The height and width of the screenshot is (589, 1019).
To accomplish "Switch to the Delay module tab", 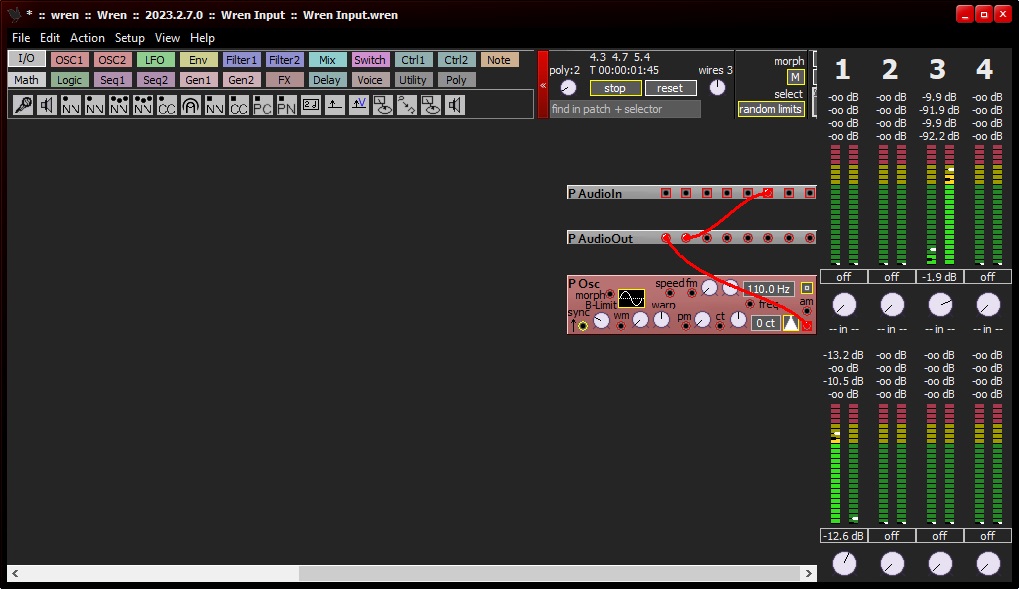I will pyautogui.click(x=326, y=80).
